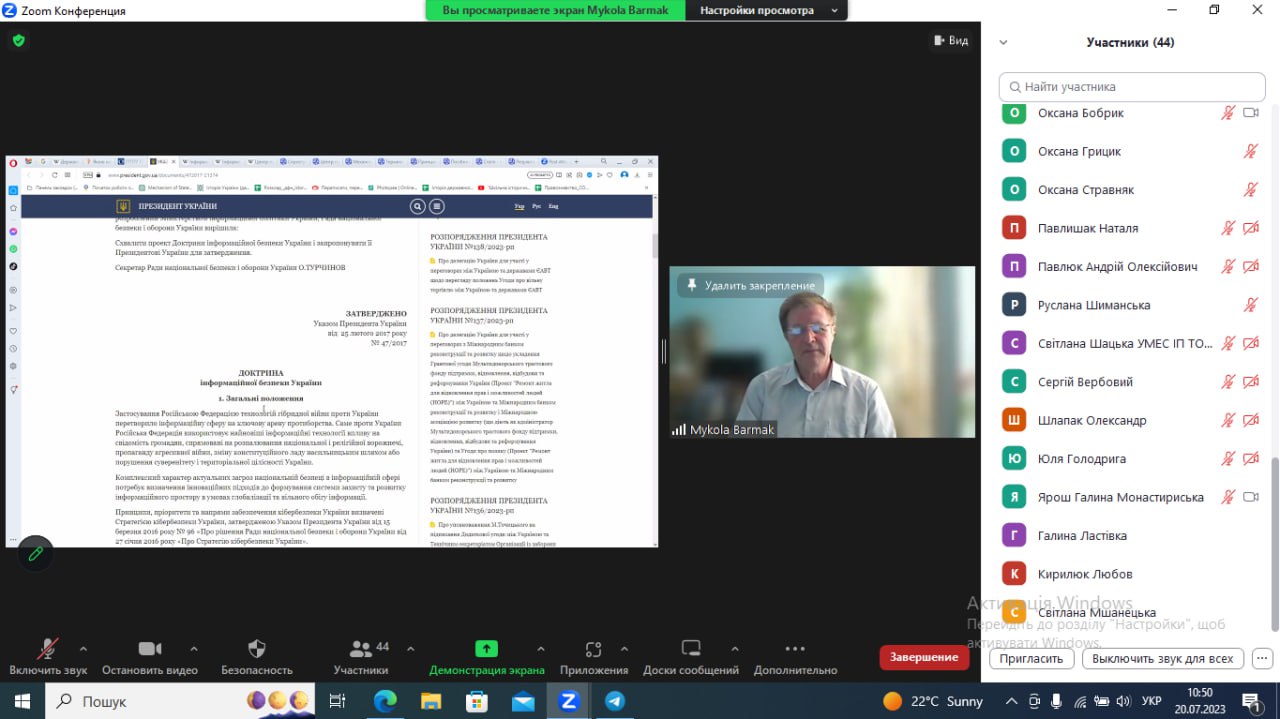Screen dimensions: 1280x719
Task: Click Оксана Стравняк's muted microphone icon
Action: point(1250,190)
